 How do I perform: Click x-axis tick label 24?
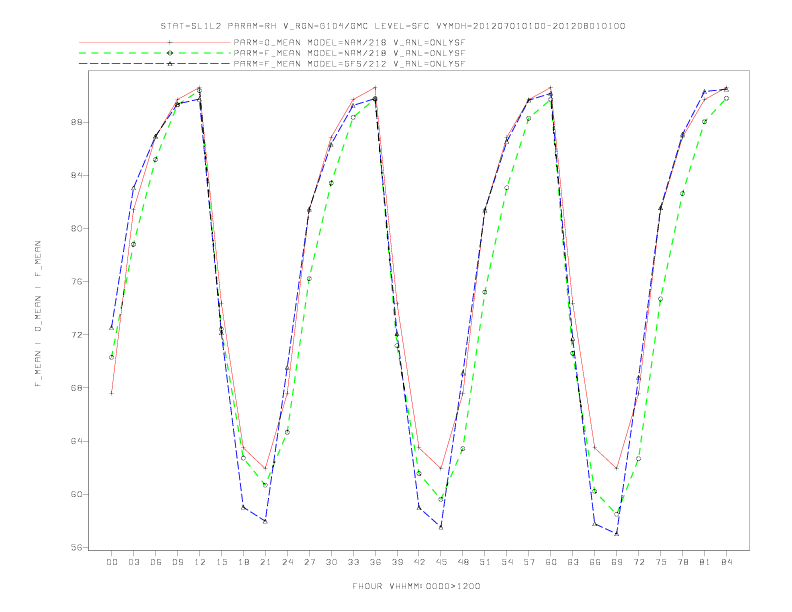coord(287,562)
